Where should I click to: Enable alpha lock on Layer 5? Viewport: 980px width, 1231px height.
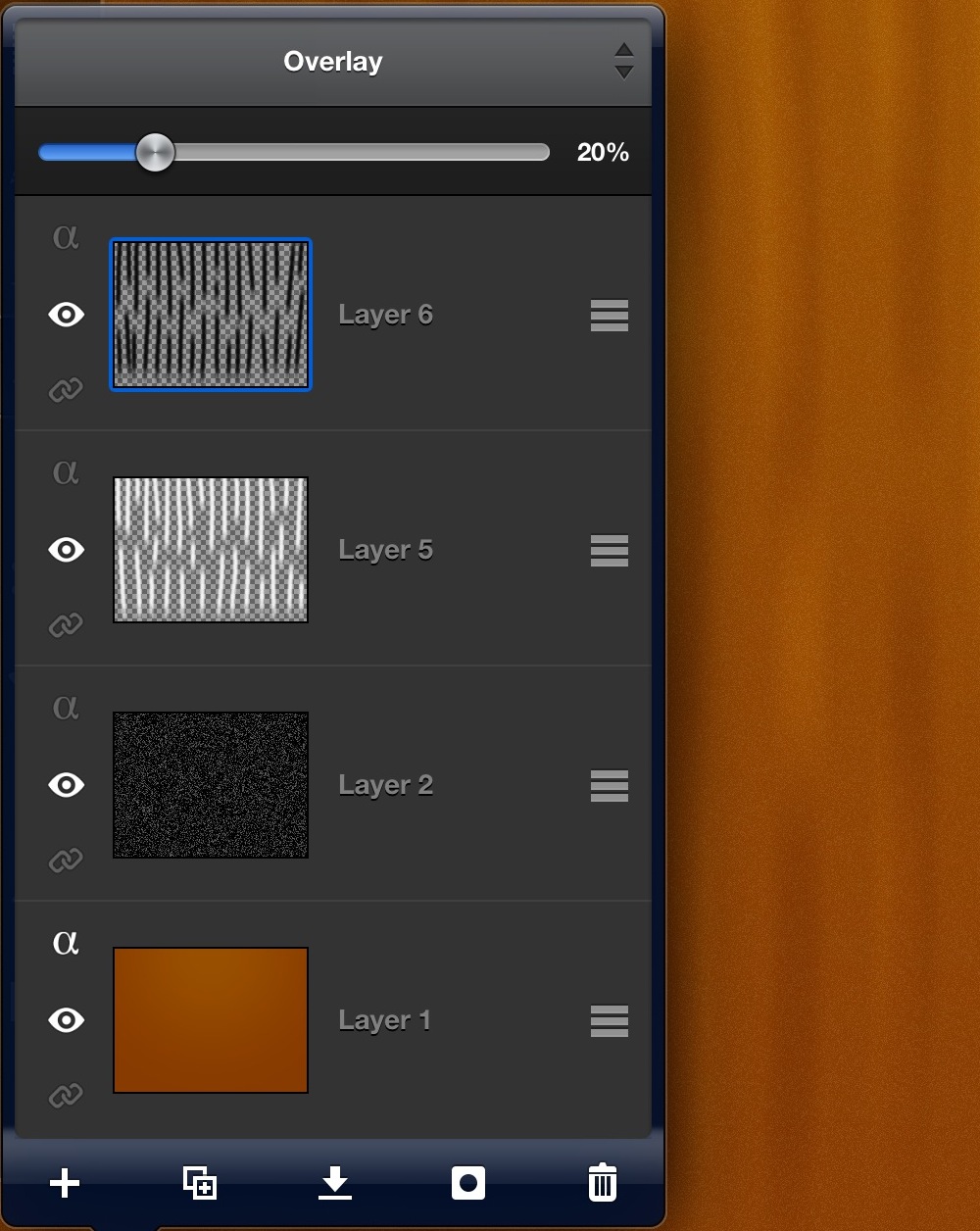point(66,472)
